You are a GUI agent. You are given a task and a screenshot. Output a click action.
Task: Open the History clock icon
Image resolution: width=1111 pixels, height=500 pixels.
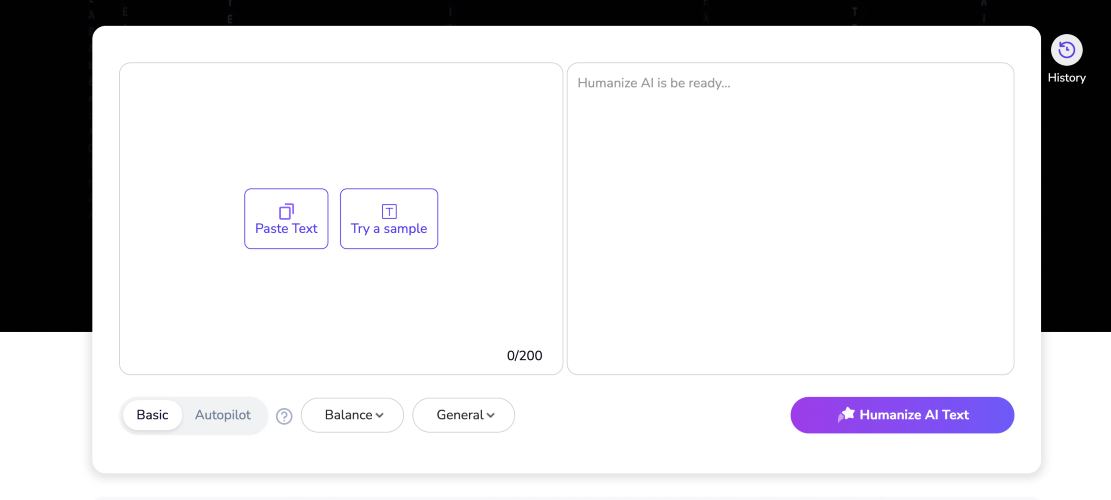click(1067, 50)
